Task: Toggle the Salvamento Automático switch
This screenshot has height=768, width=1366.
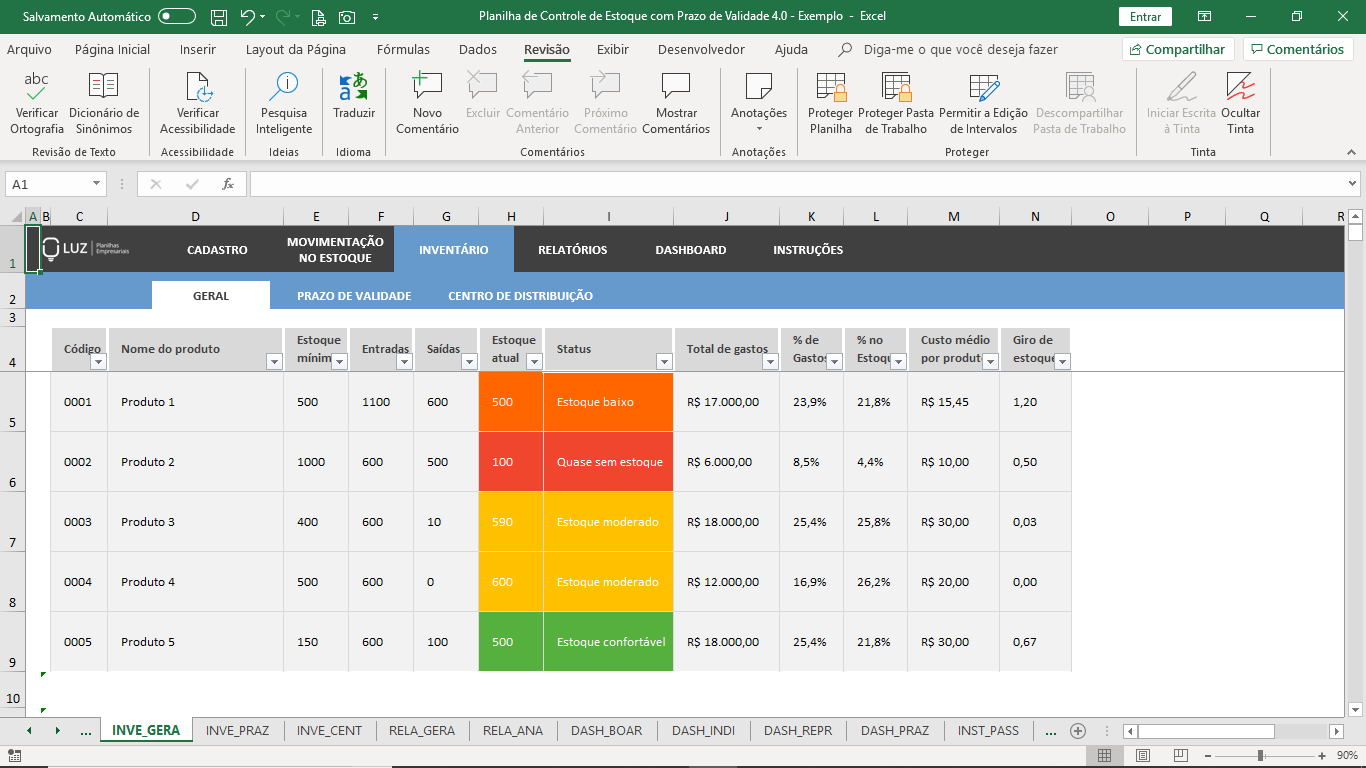Action: [x=177, y=16]
